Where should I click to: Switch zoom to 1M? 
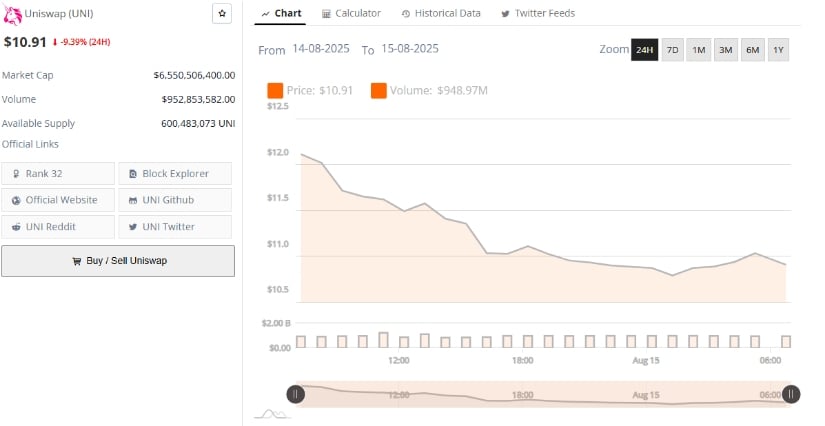click(x=699, y=50)
